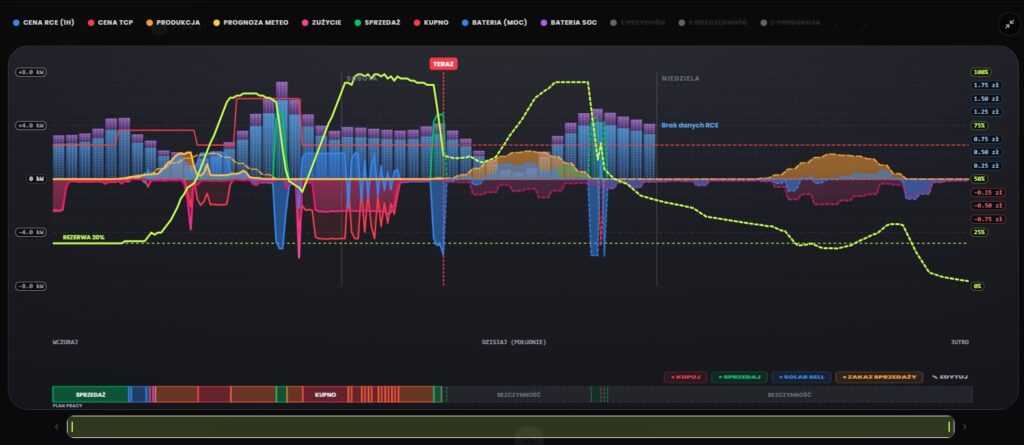
Task: Click the KUPNO block in work plan
Action: click(325, 395)
